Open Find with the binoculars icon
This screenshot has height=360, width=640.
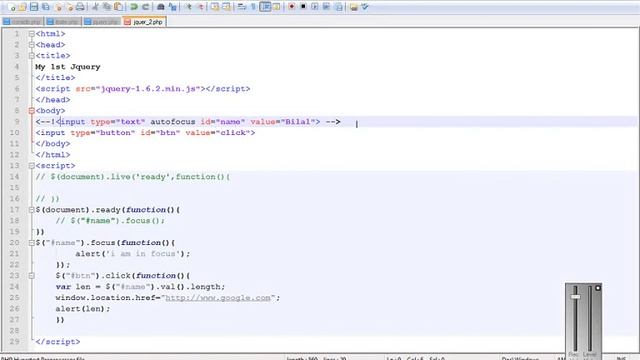pos(161,7)
